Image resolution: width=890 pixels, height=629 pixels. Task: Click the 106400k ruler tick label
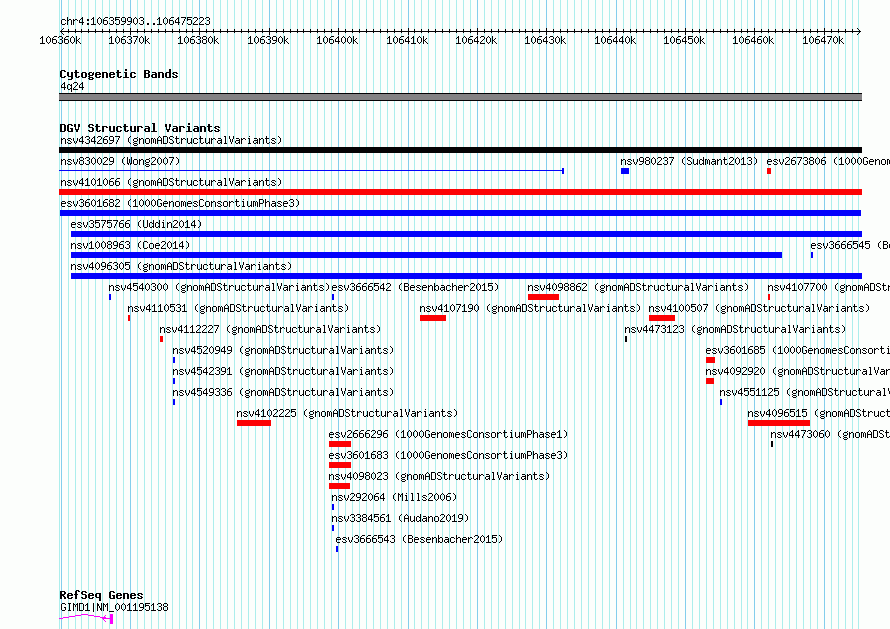337,41
